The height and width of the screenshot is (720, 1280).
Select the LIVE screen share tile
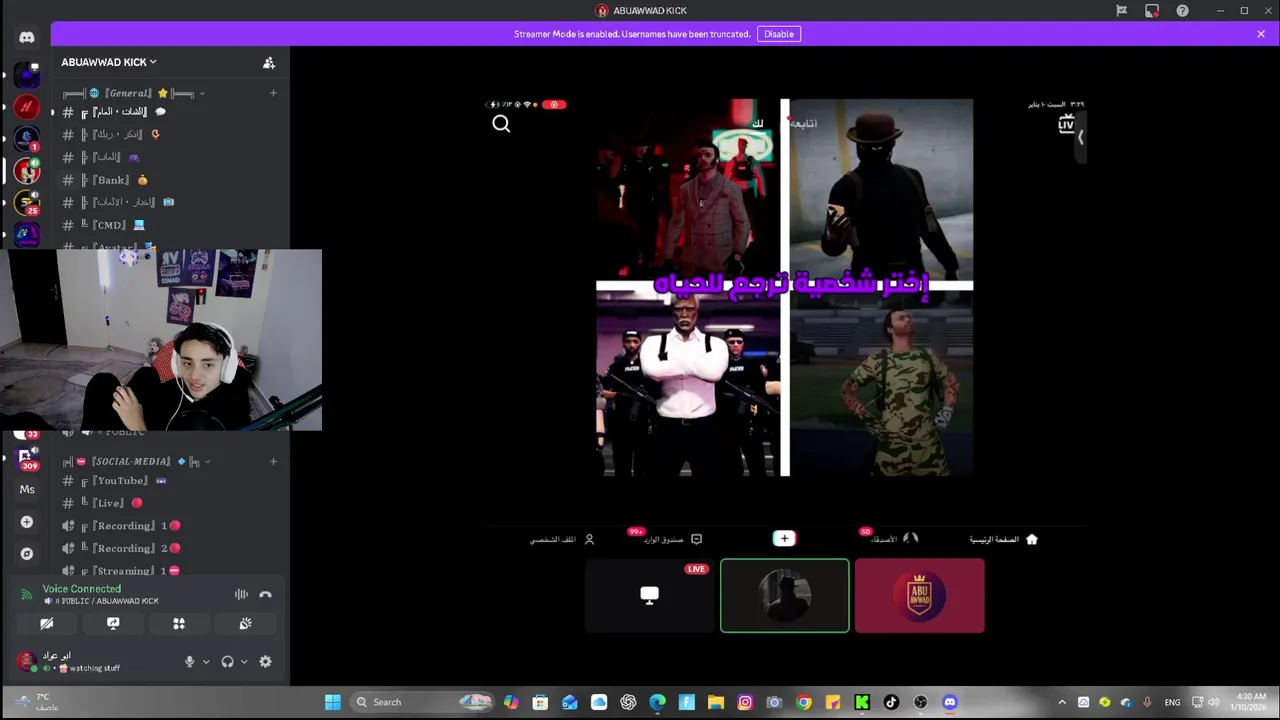pyautogui.click(x=650, y=596)
